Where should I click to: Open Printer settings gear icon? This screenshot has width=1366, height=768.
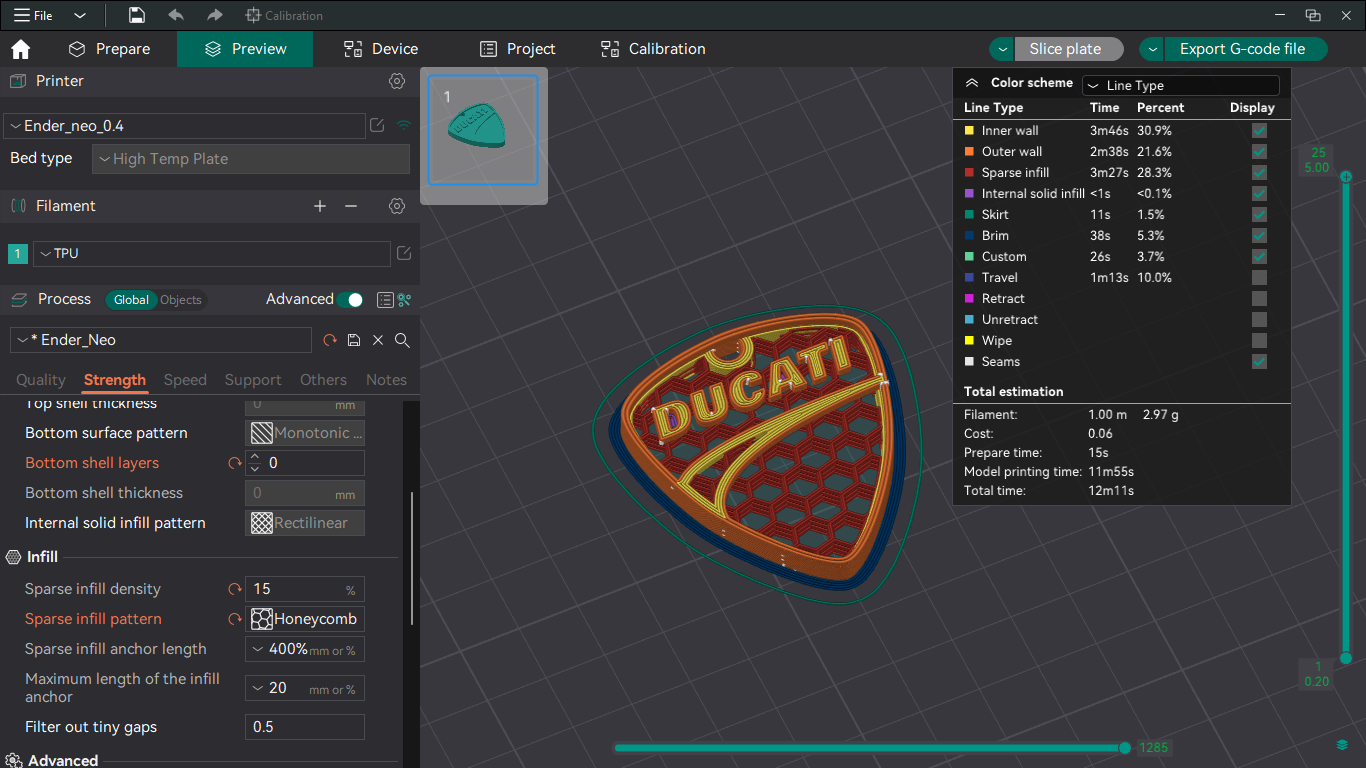397,81
